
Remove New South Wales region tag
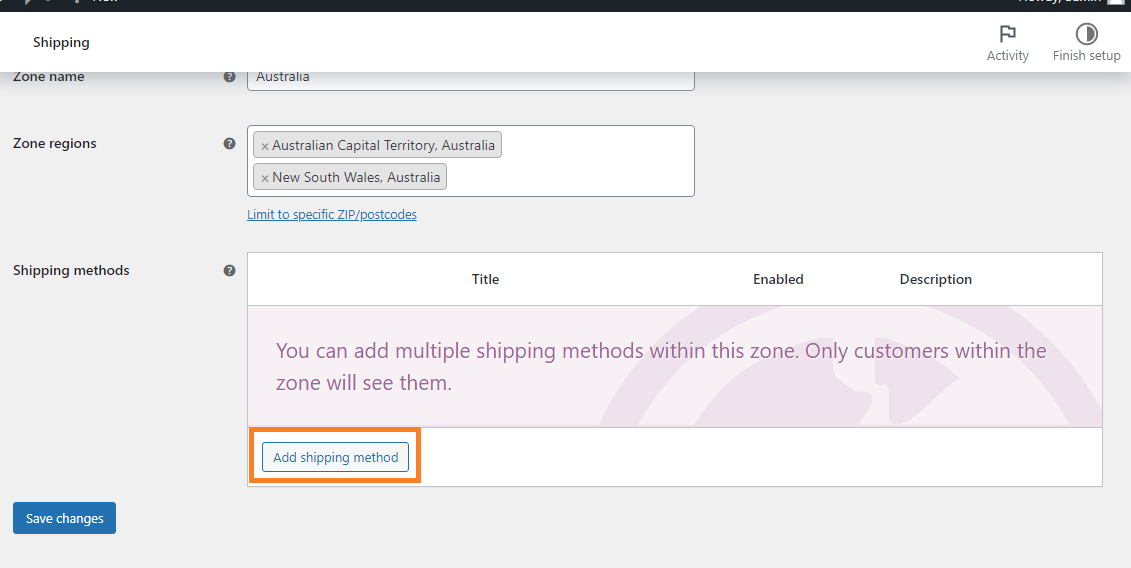point(265,178)
